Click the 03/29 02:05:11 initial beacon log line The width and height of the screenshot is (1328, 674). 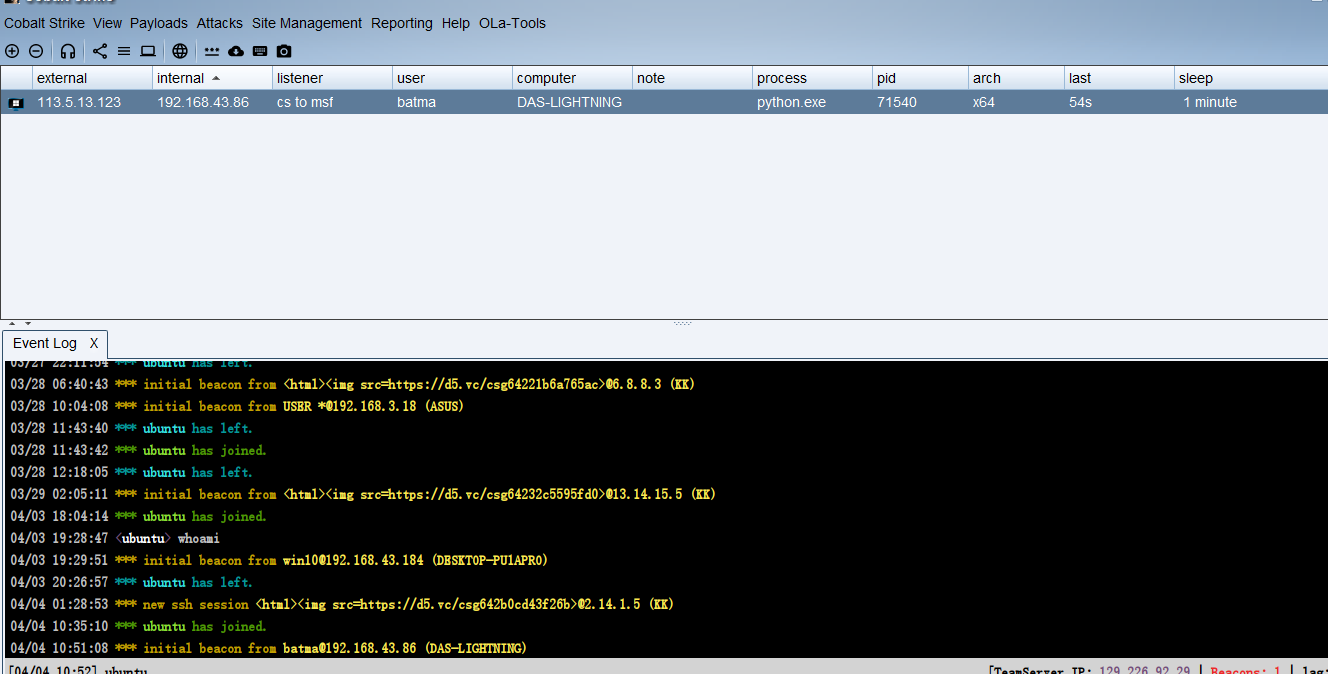363,494
